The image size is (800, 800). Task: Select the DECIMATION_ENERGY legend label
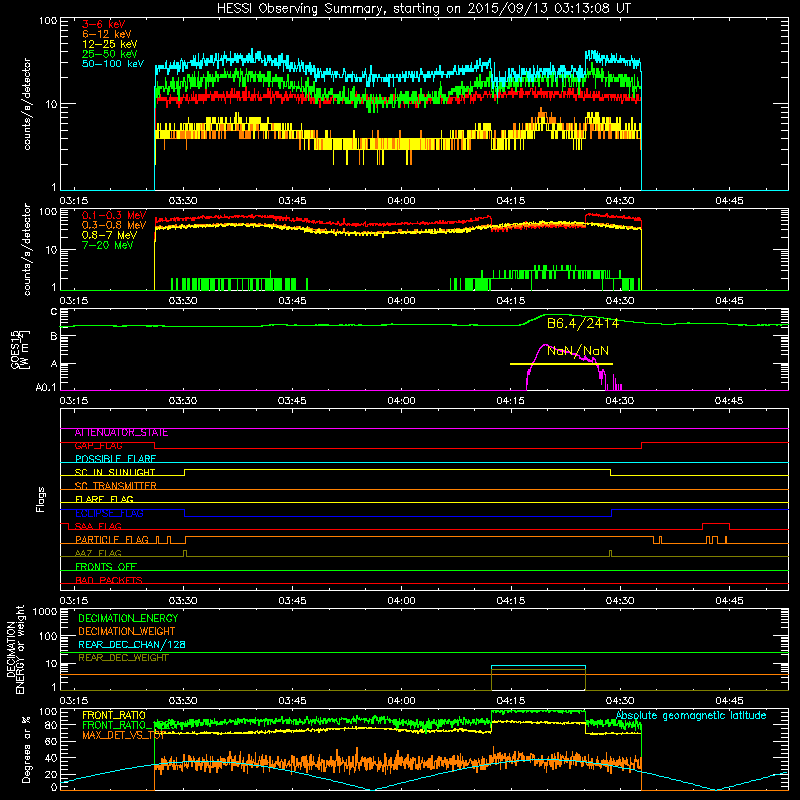pos(128,618)
